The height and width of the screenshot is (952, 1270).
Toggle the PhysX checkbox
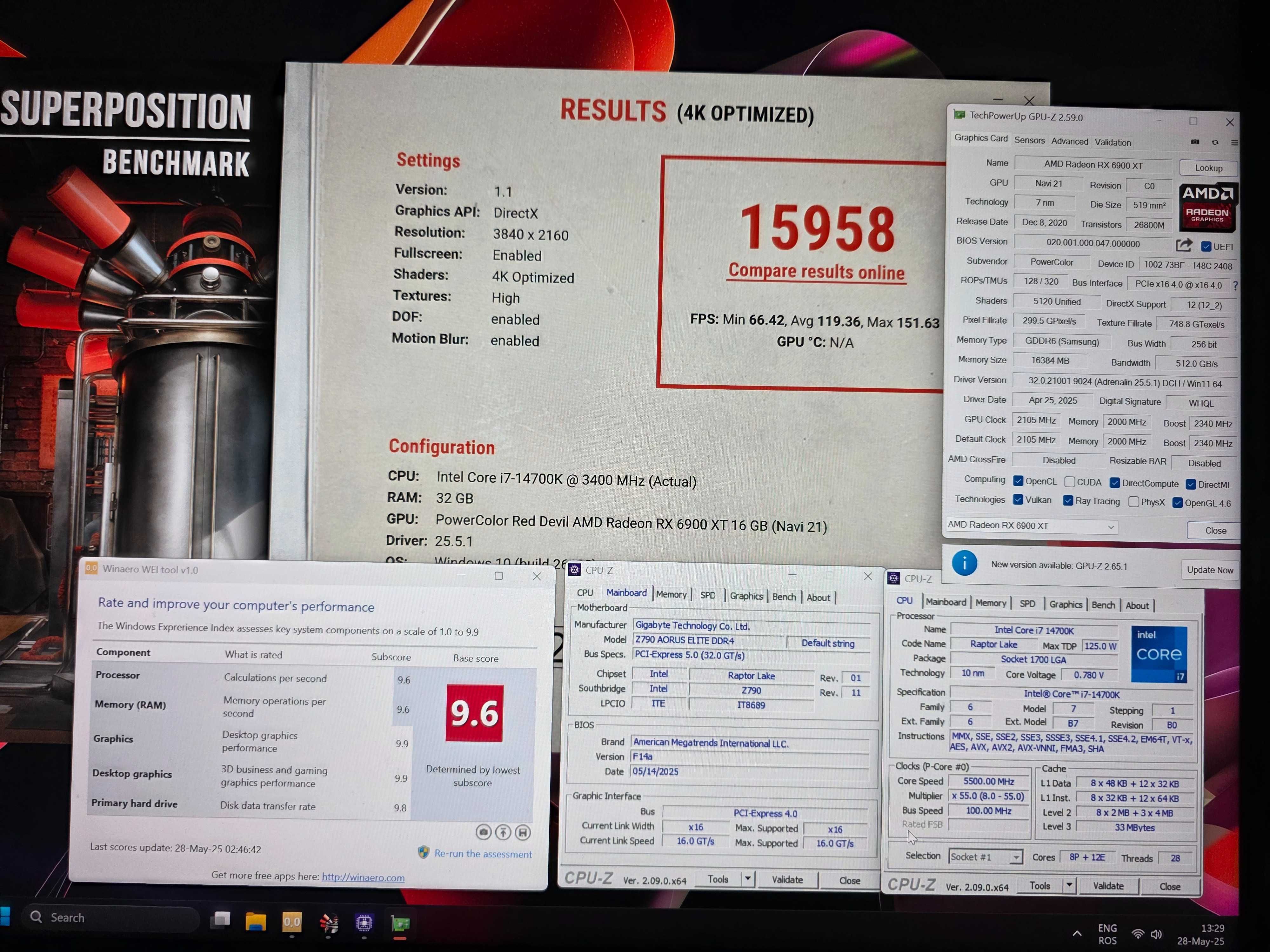1133,501
